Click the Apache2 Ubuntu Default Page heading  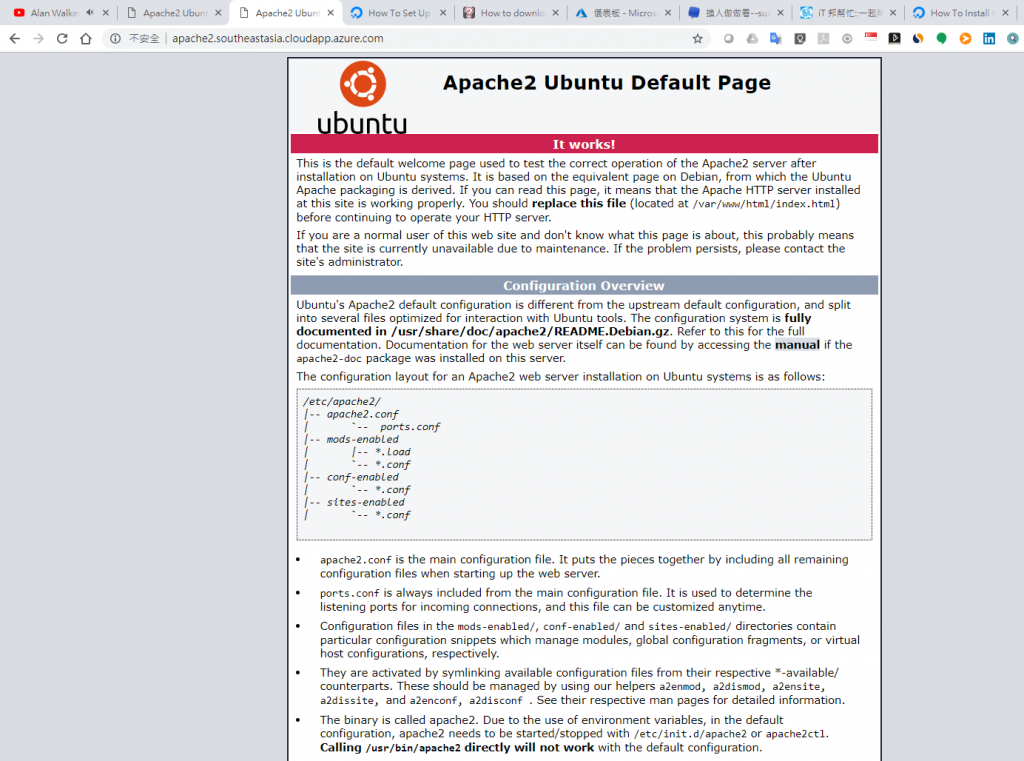coord(607,83)
